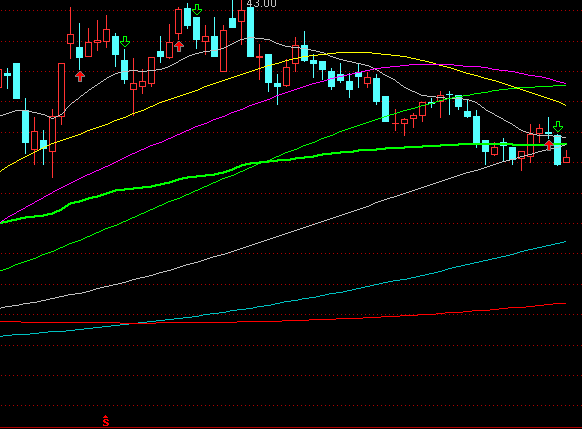The width and height of the screenshot is (582, 429).
Task: Select the large cyan candle beside the 43.00 label
Action: point(251,32)
